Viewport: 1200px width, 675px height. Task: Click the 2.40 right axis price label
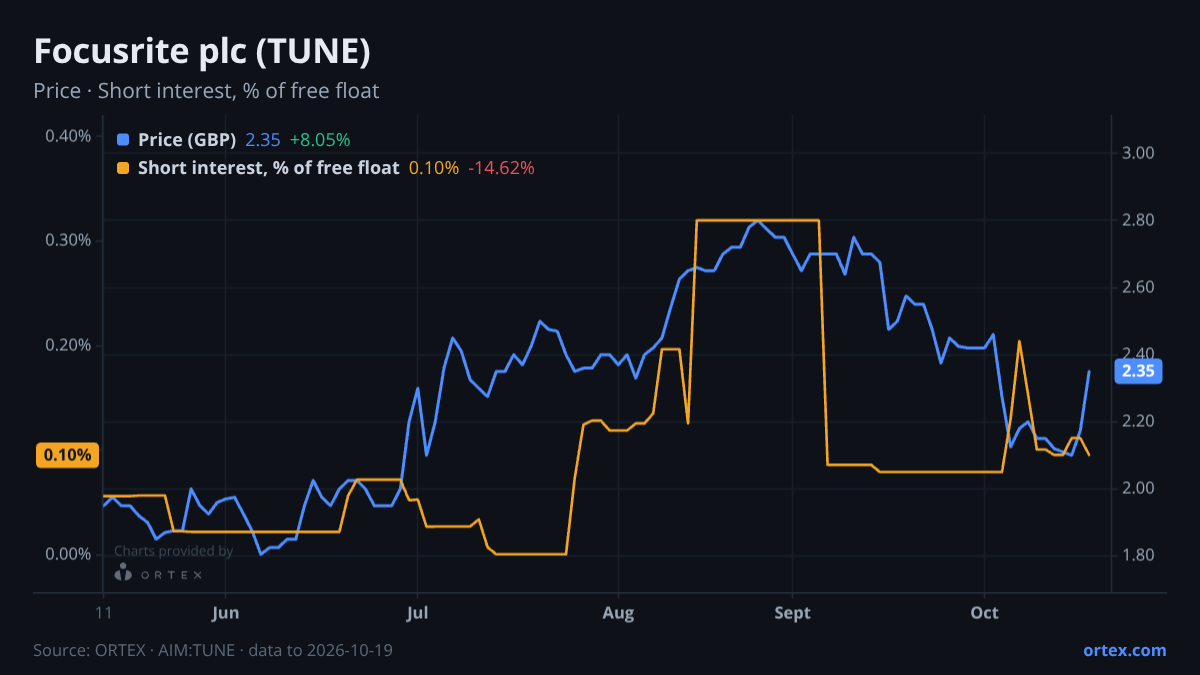[x=1139, y=354]
